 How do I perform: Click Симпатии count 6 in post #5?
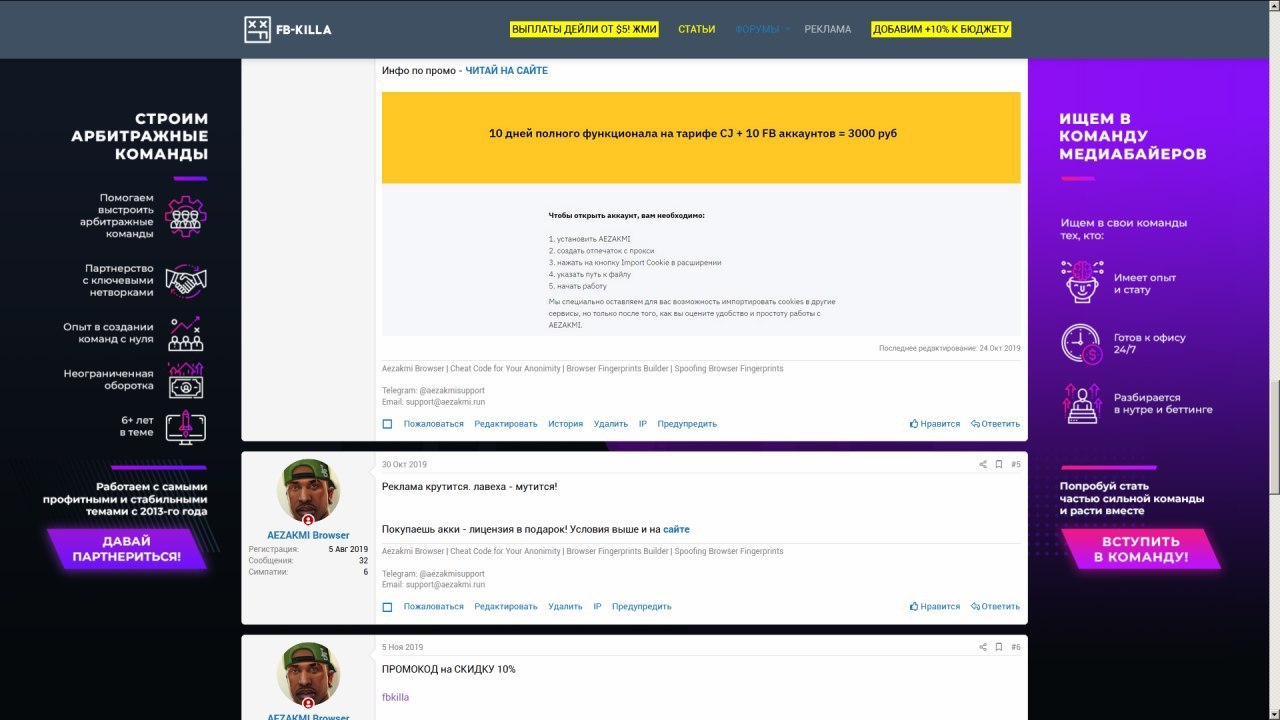click(x=365, y=572)
